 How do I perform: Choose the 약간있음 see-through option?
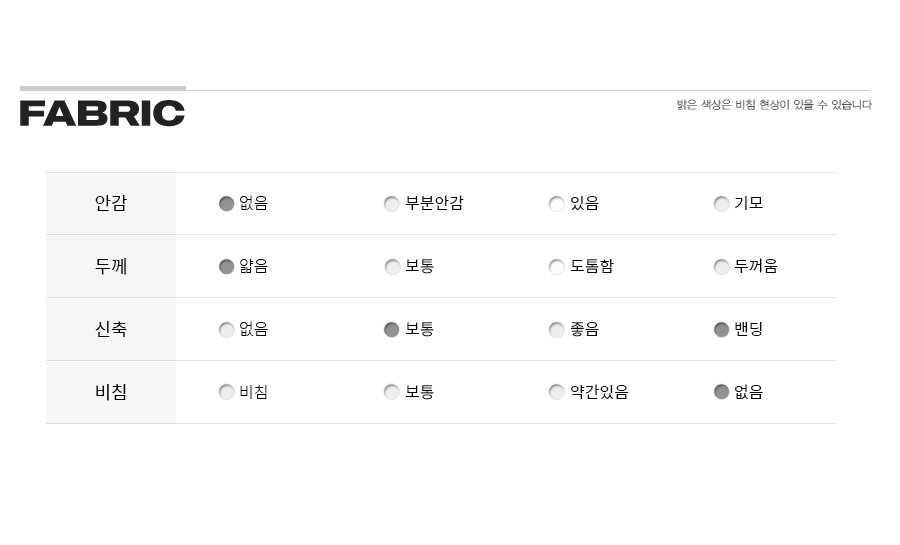(x=556, y=392)
